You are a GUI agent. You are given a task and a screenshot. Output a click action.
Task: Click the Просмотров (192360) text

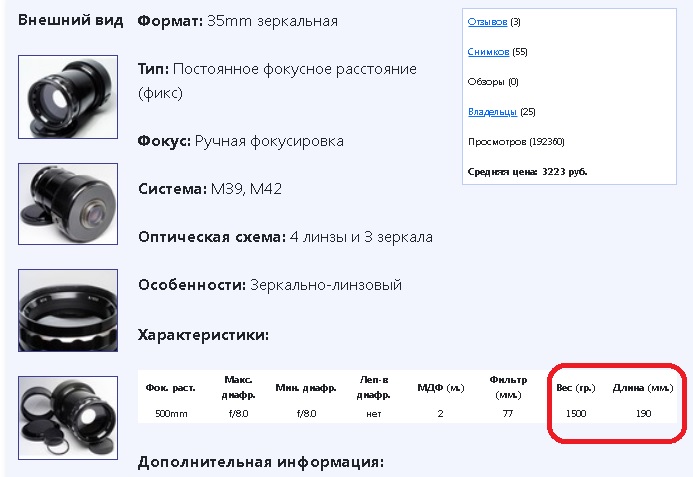[516, 142]
